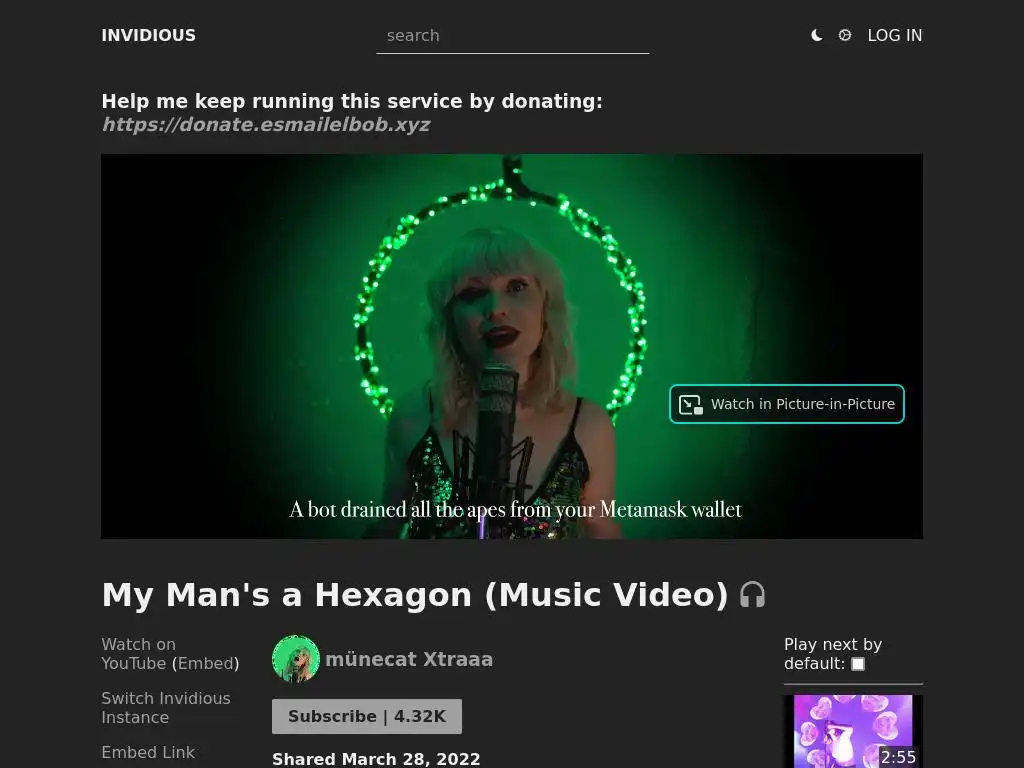Click Watch in Picture-in-Picture button
The image size is (1024, 768).
(787, 404)
